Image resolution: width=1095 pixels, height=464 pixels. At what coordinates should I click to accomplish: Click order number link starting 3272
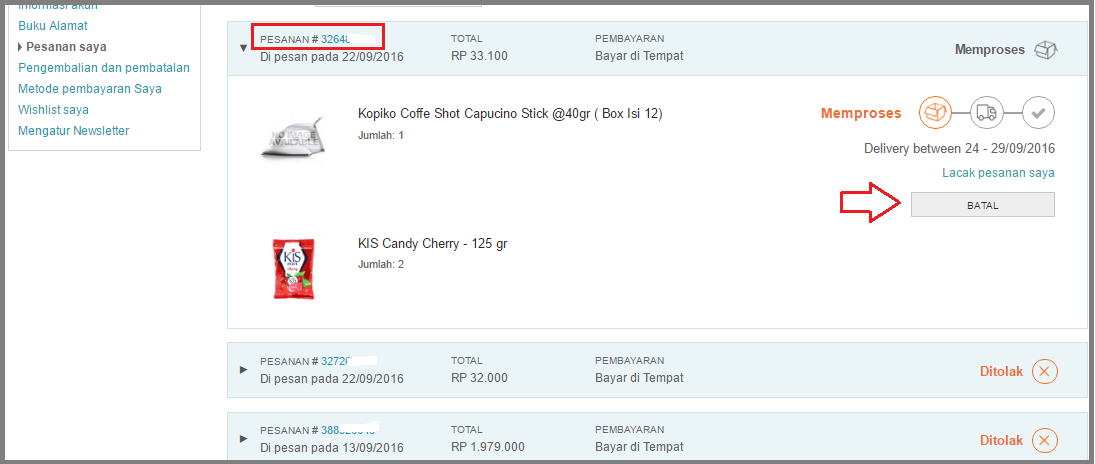[336, 361]
